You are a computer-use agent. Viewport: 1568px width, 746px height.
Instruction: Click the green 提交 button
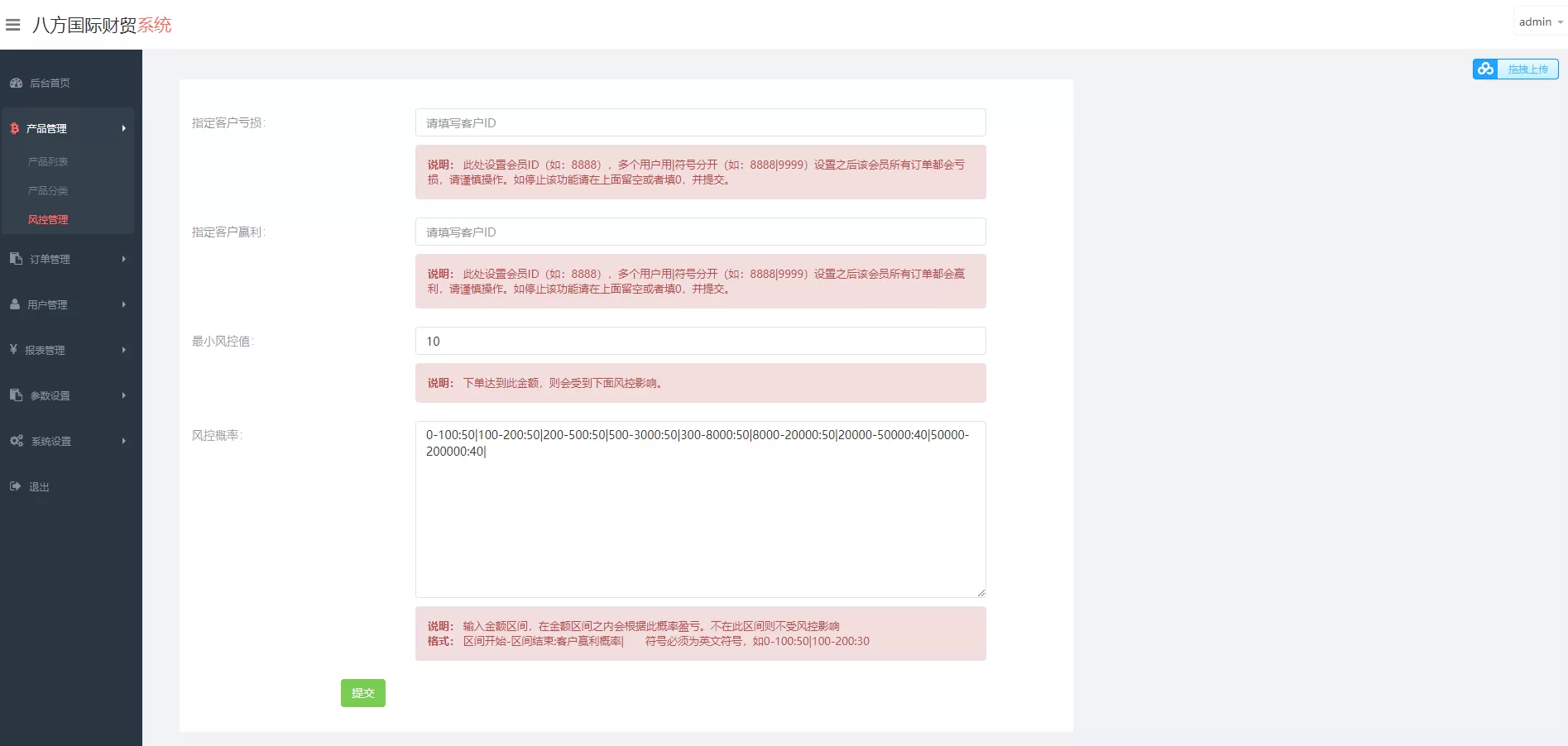(x=363, y=693)
